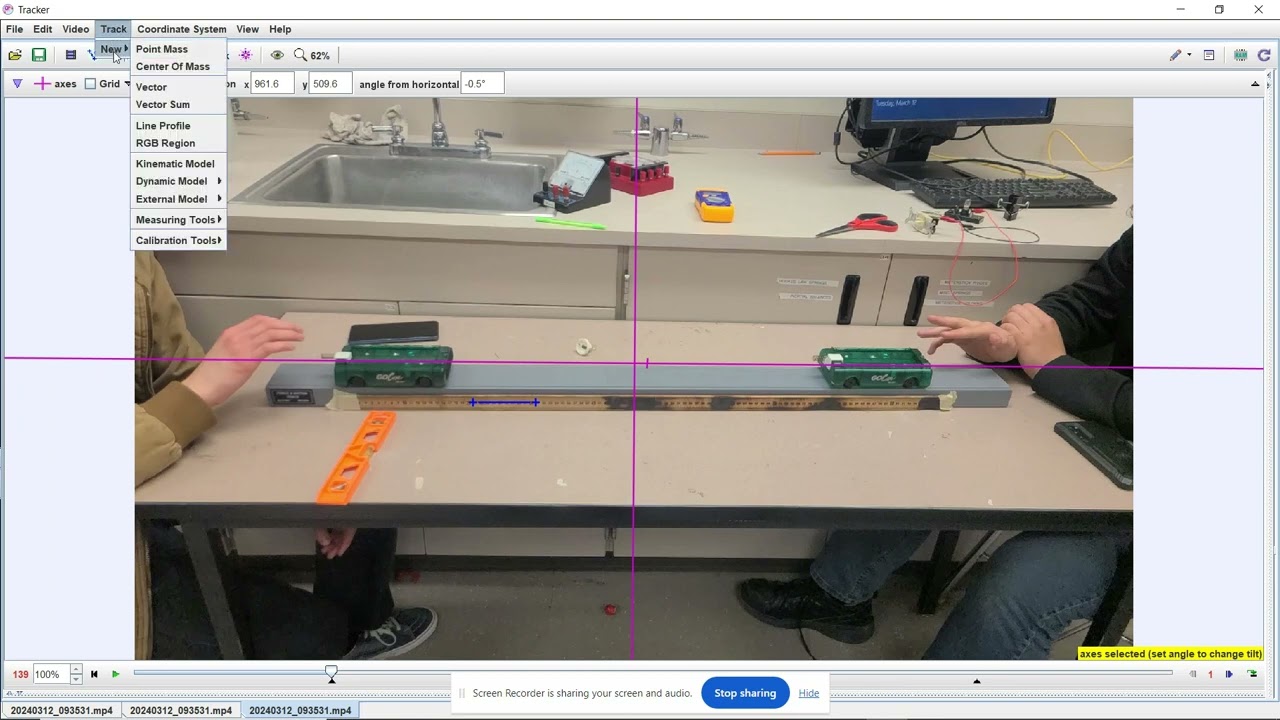Click the axes origin at center
Image resolution: width=1280 pixels, height=720 pixels.
[x=635, y=364]
